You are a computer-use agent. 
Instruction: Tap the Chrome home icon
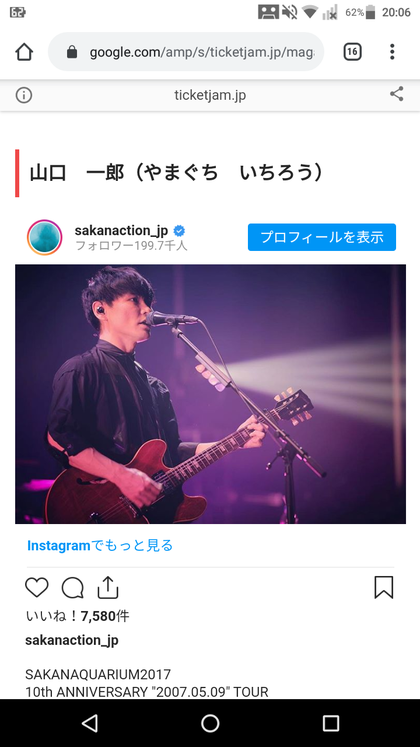click(24, 52)
